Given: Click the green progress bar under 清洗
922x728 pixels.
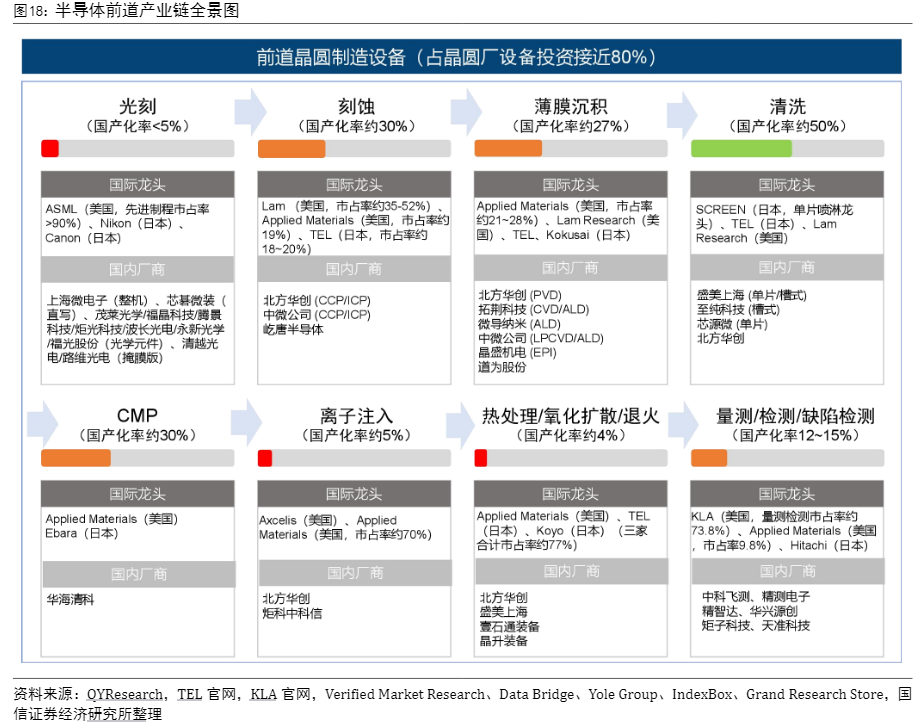Looking at the screenshot, I should (x=741, y=149).
